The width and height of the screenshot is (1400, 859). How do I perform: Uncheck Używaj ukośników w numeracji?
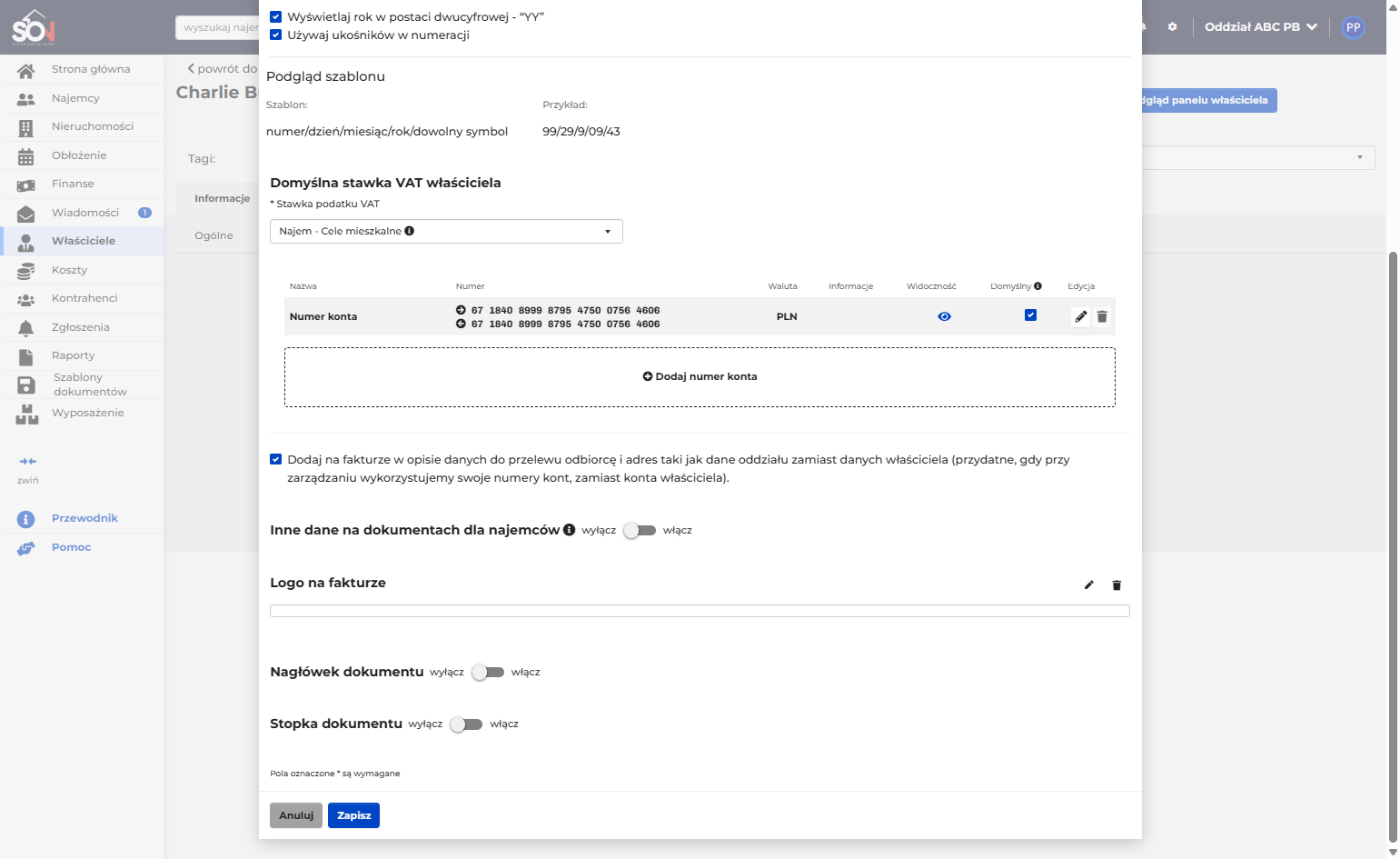pyautogui.click(x=276, y=35)
